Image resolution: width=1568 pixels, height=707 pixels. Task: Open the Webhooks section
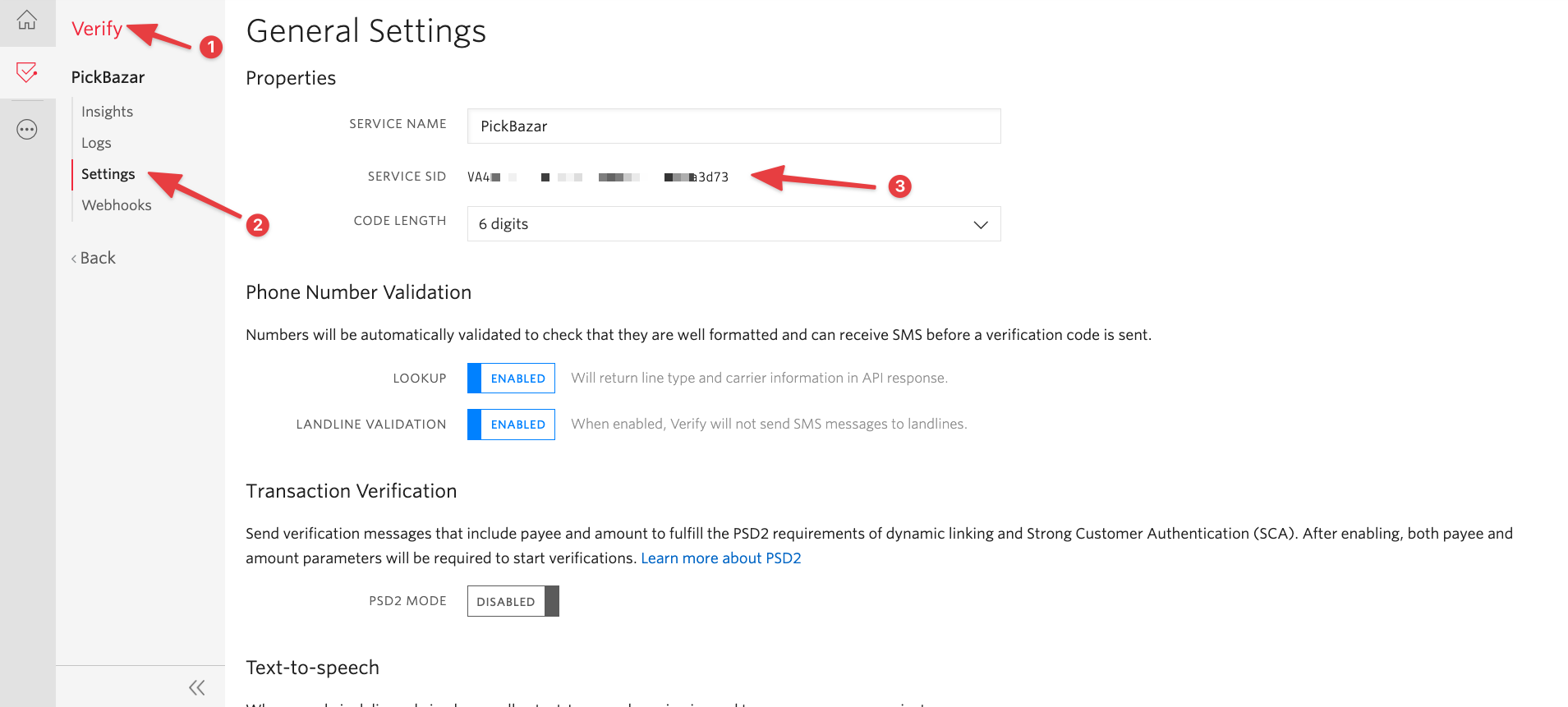click(116, 205)
